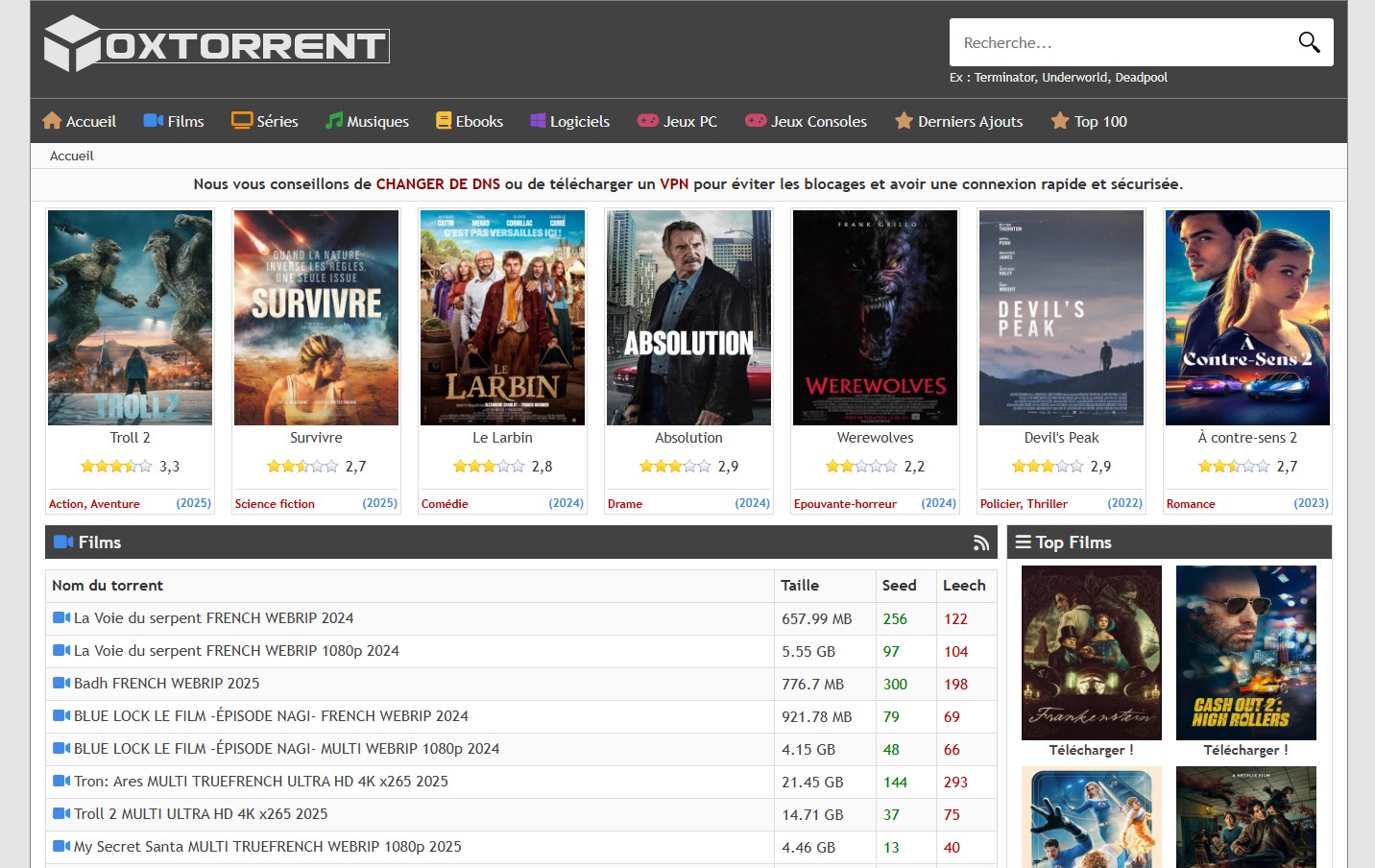
Task: Click the OXTORRENT logo
Action: 217,44
